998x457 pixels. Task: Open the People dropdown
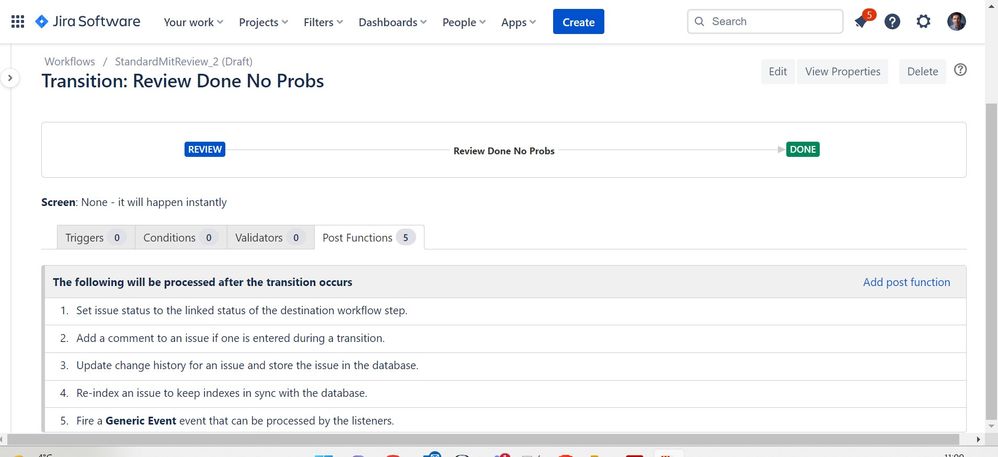[464, 22]
